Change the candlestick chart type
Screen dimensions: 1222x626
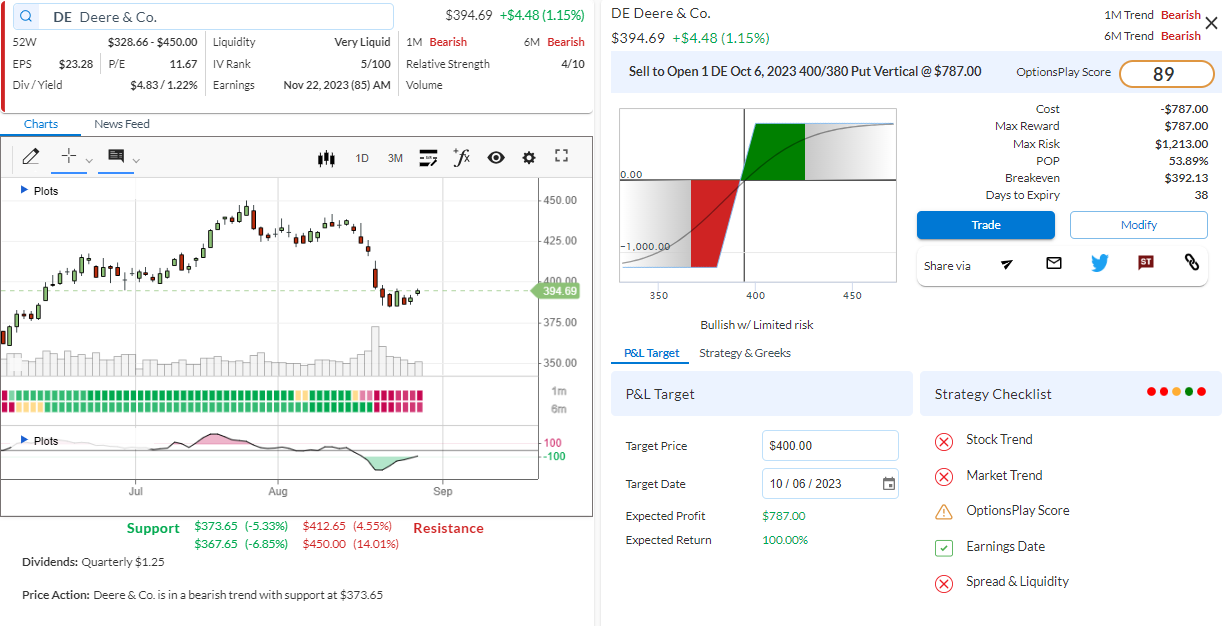click(x=325, y=158)
